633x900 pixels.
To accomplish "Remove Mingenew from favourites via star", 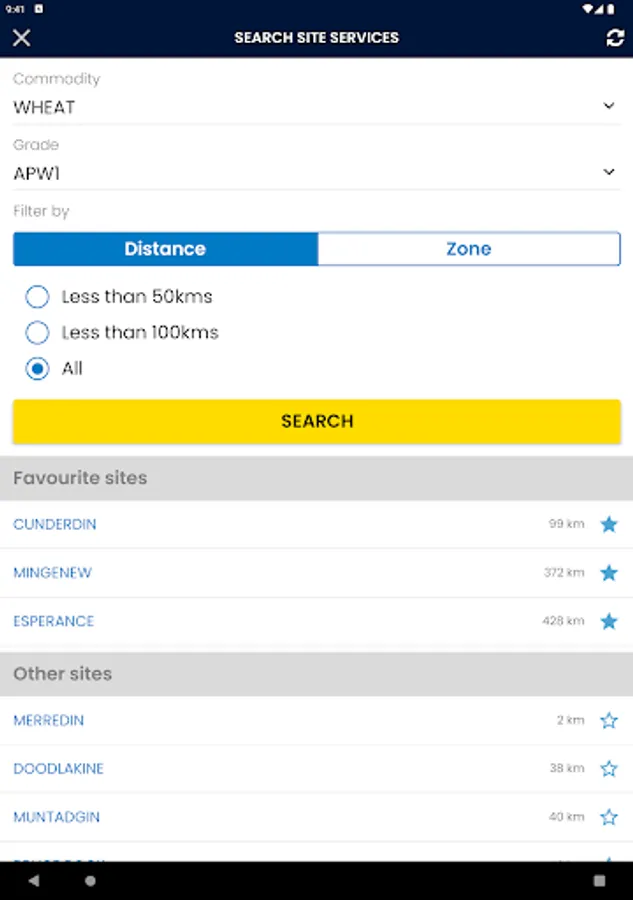I will click(x=609, y=573).
